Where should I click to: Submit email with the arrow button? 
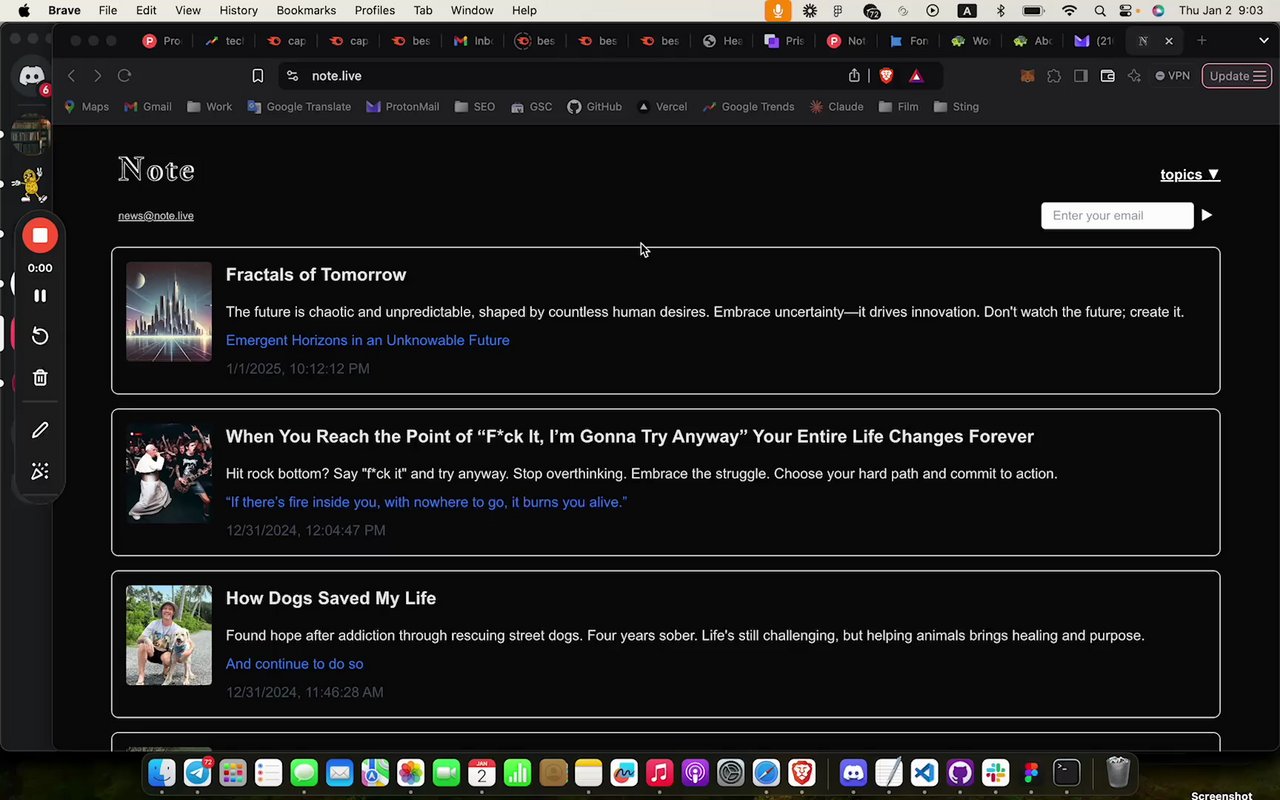[1207, 215]
